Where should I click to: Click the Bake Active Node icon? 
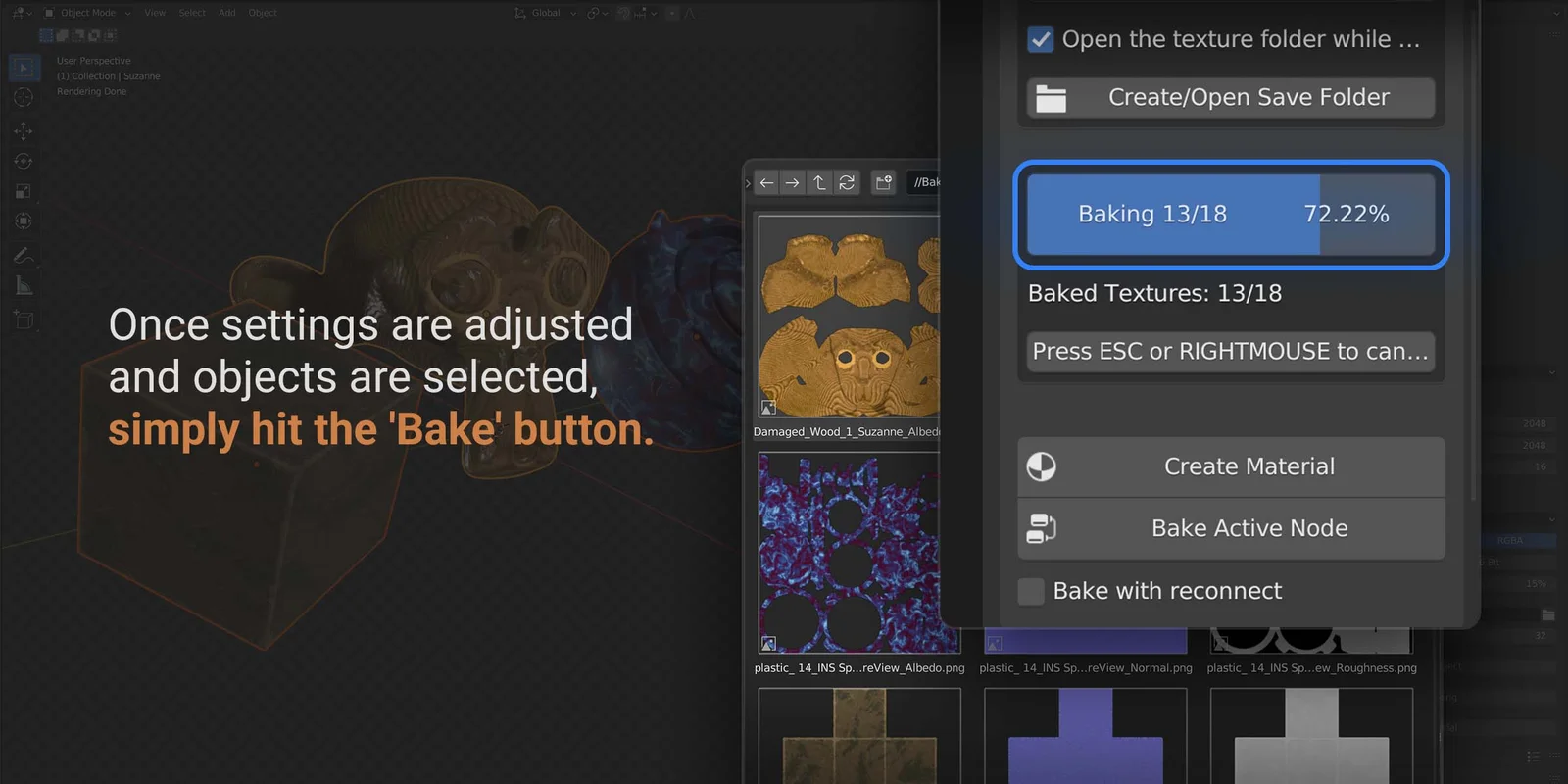pos(1041,528)
